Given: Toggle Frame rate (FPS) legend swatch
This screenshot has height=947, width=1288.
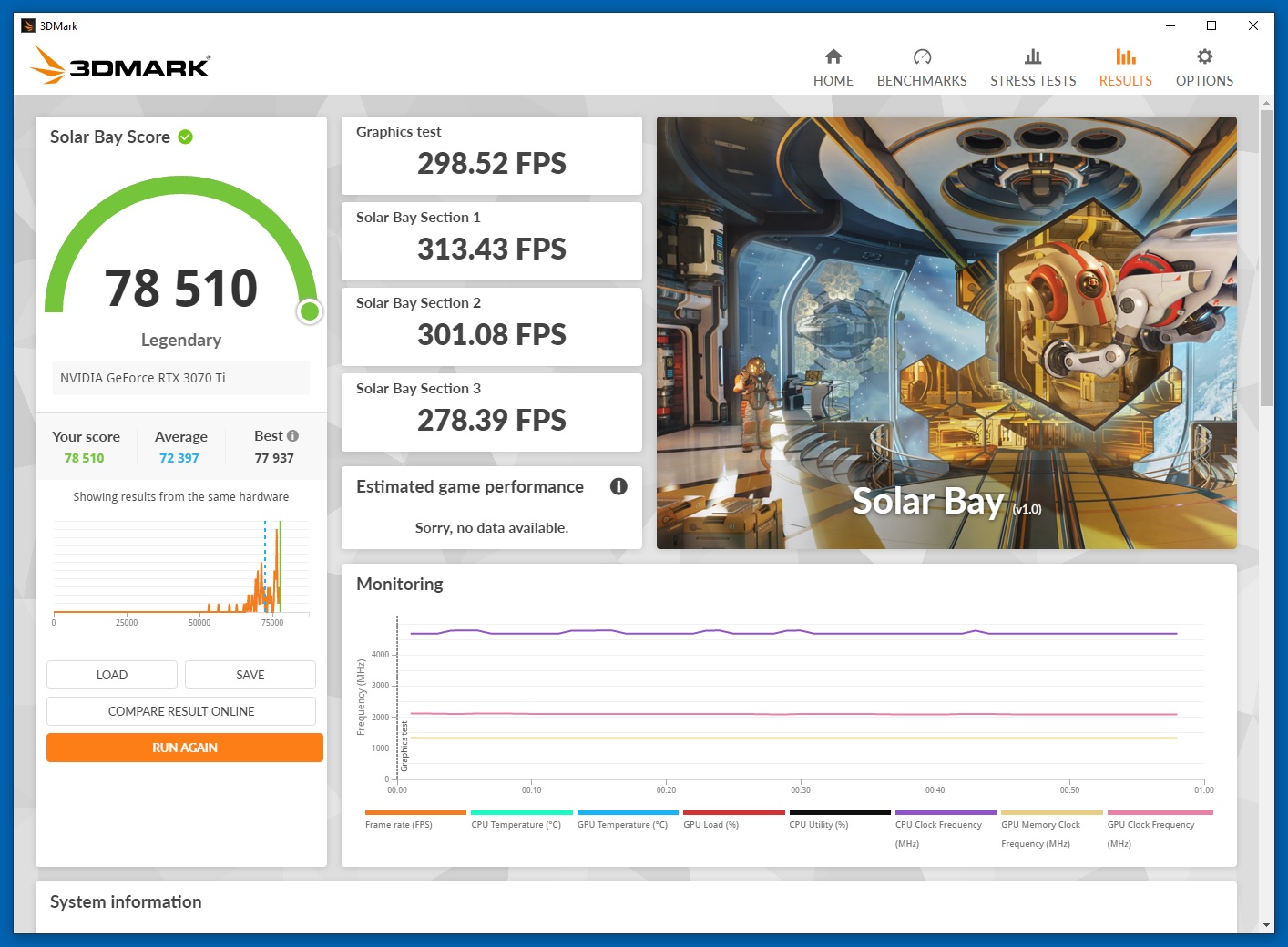Looking at the screenshot, I should click(415, 812).
